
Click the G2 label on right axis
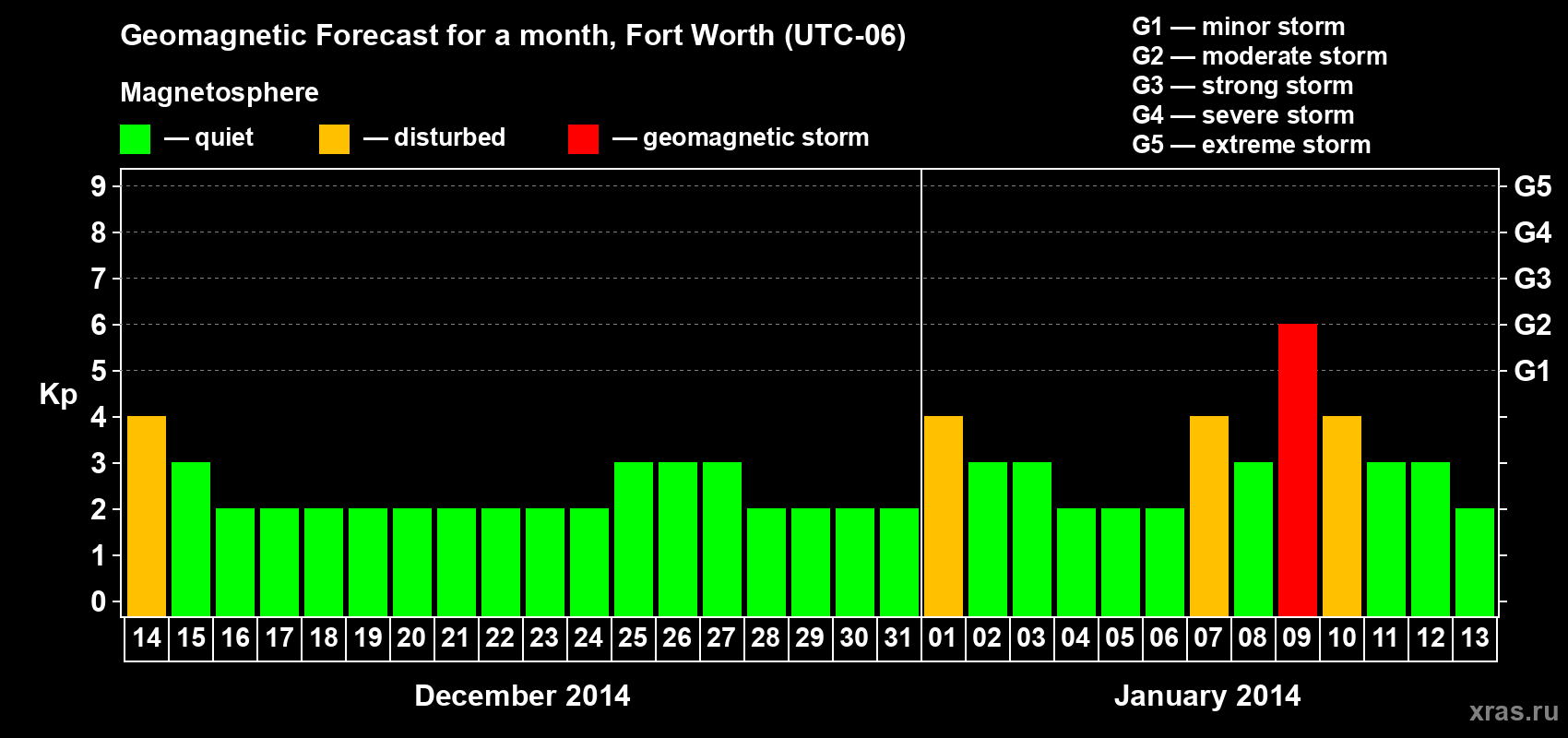pyautogui.click(x=1533, y=325)
